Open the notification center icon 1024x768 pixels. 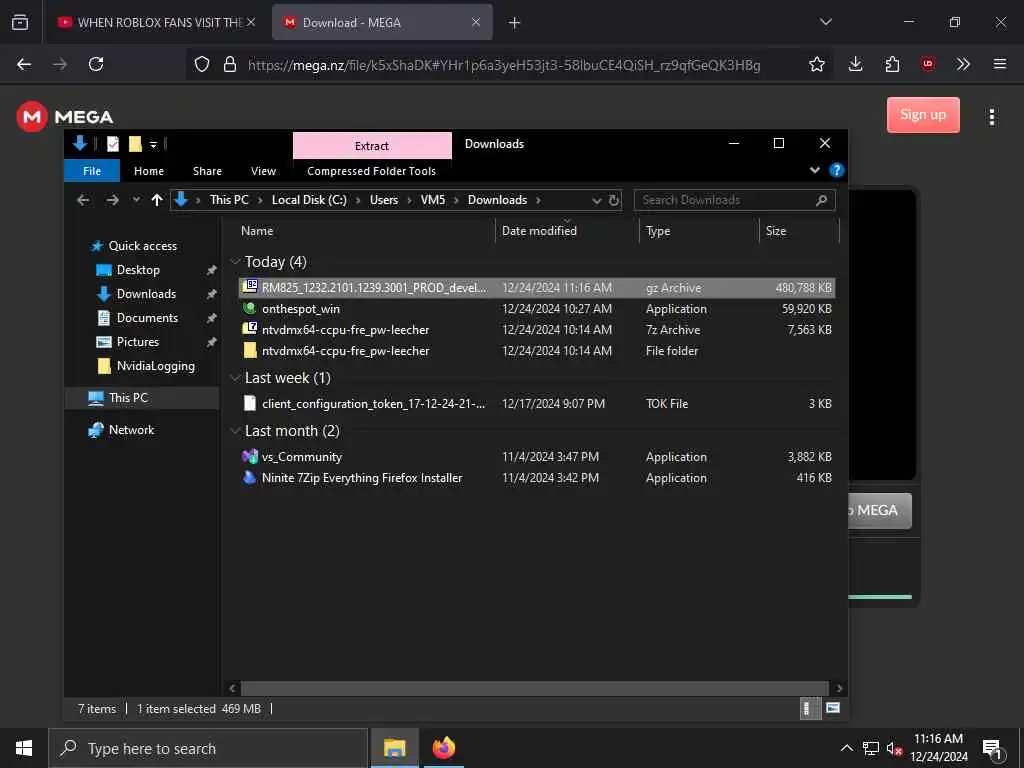[x=993, y=749]
